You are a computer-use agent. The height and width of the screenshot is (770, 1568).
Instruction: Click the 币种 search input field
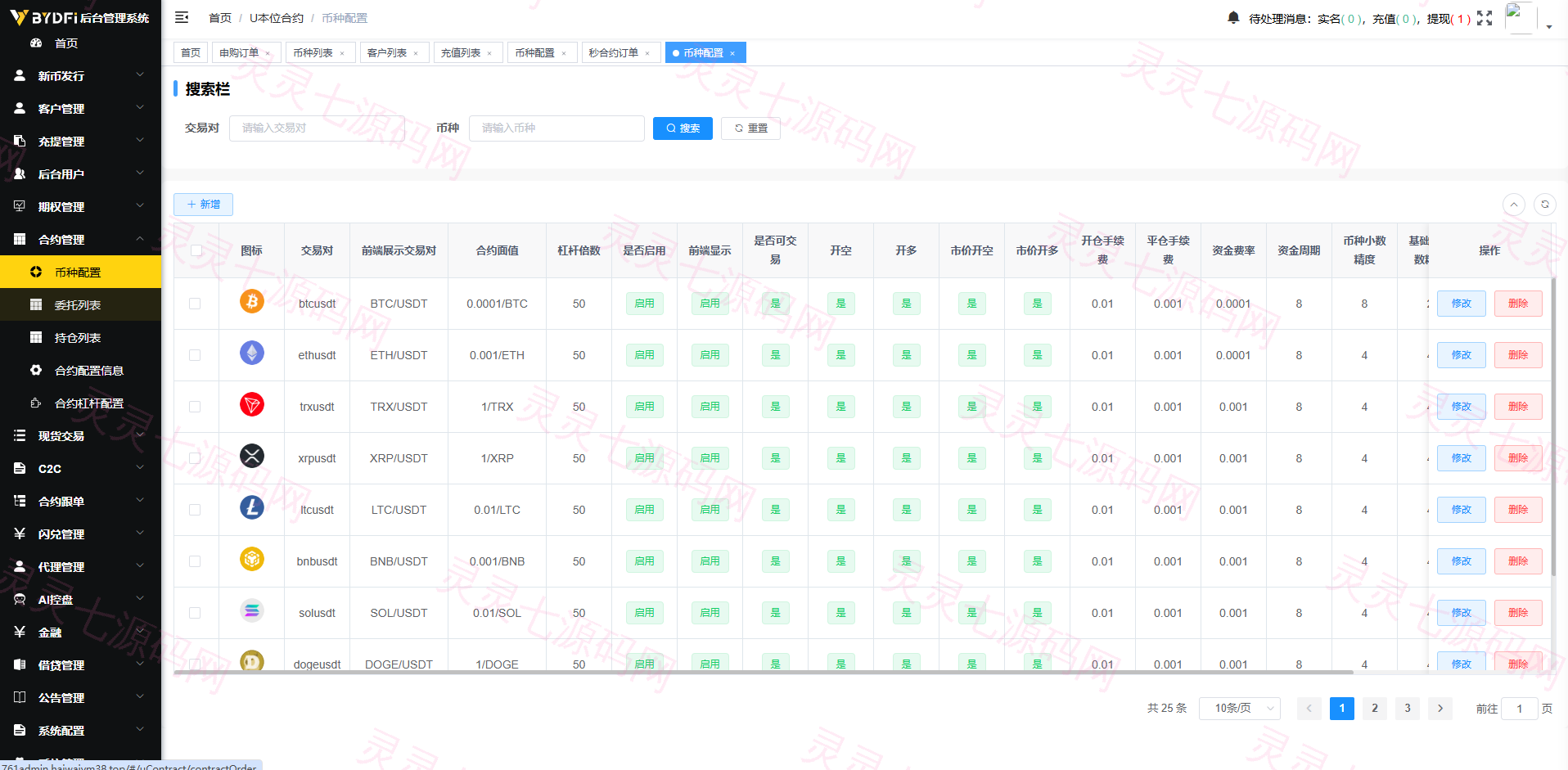(556, 128)
